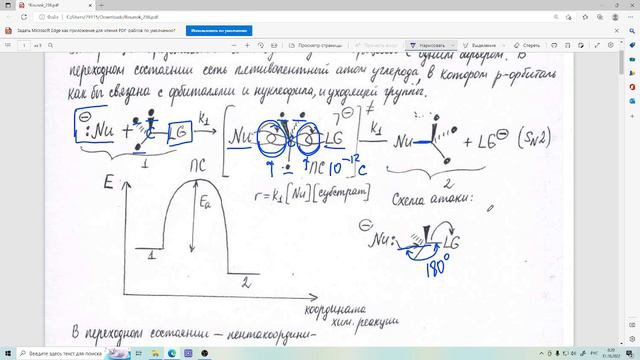Show hidden system tray icons

point(542,353)
